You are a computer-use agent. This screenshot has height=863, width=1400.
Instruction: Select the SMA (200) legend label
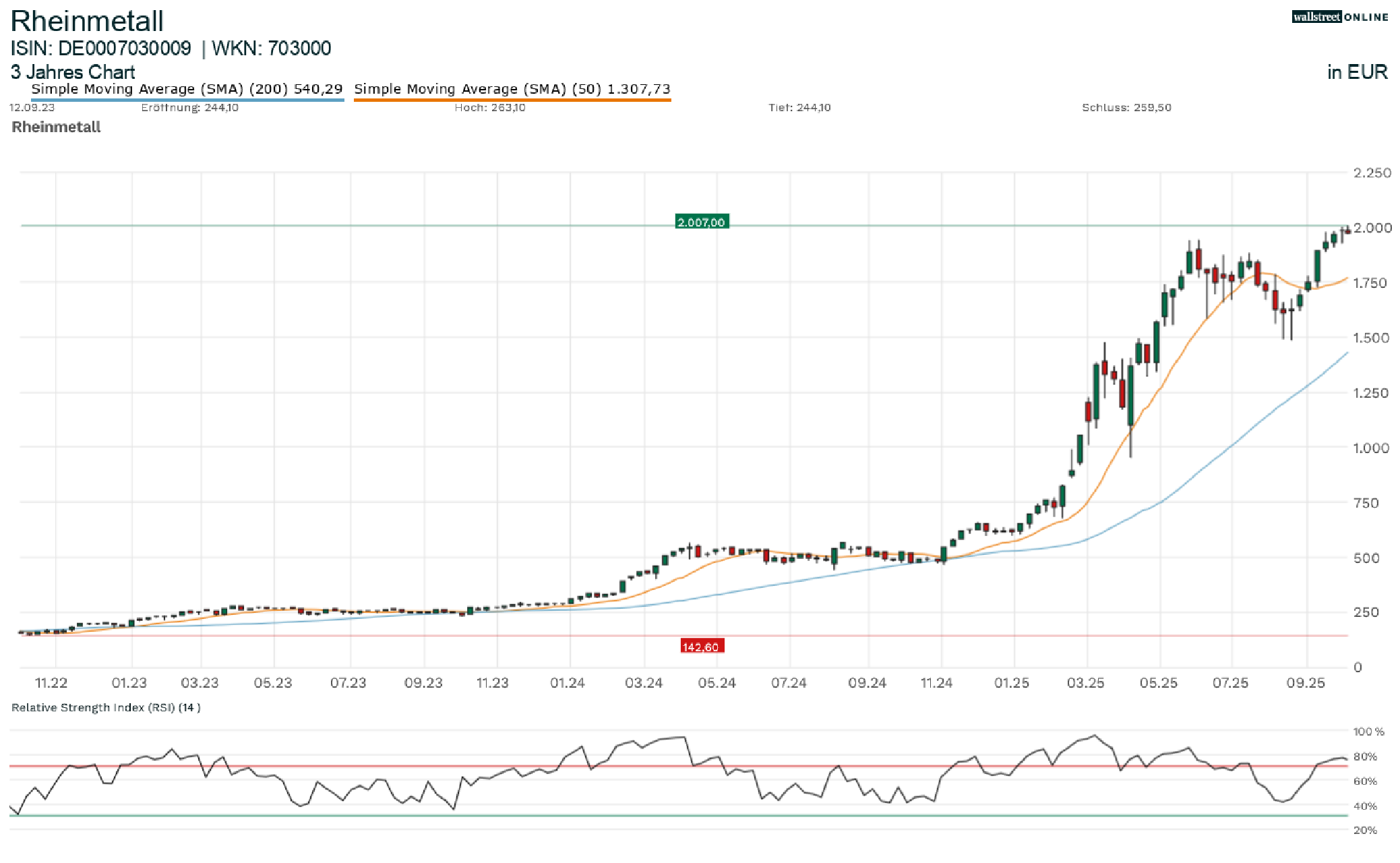(x=187, y=89)
